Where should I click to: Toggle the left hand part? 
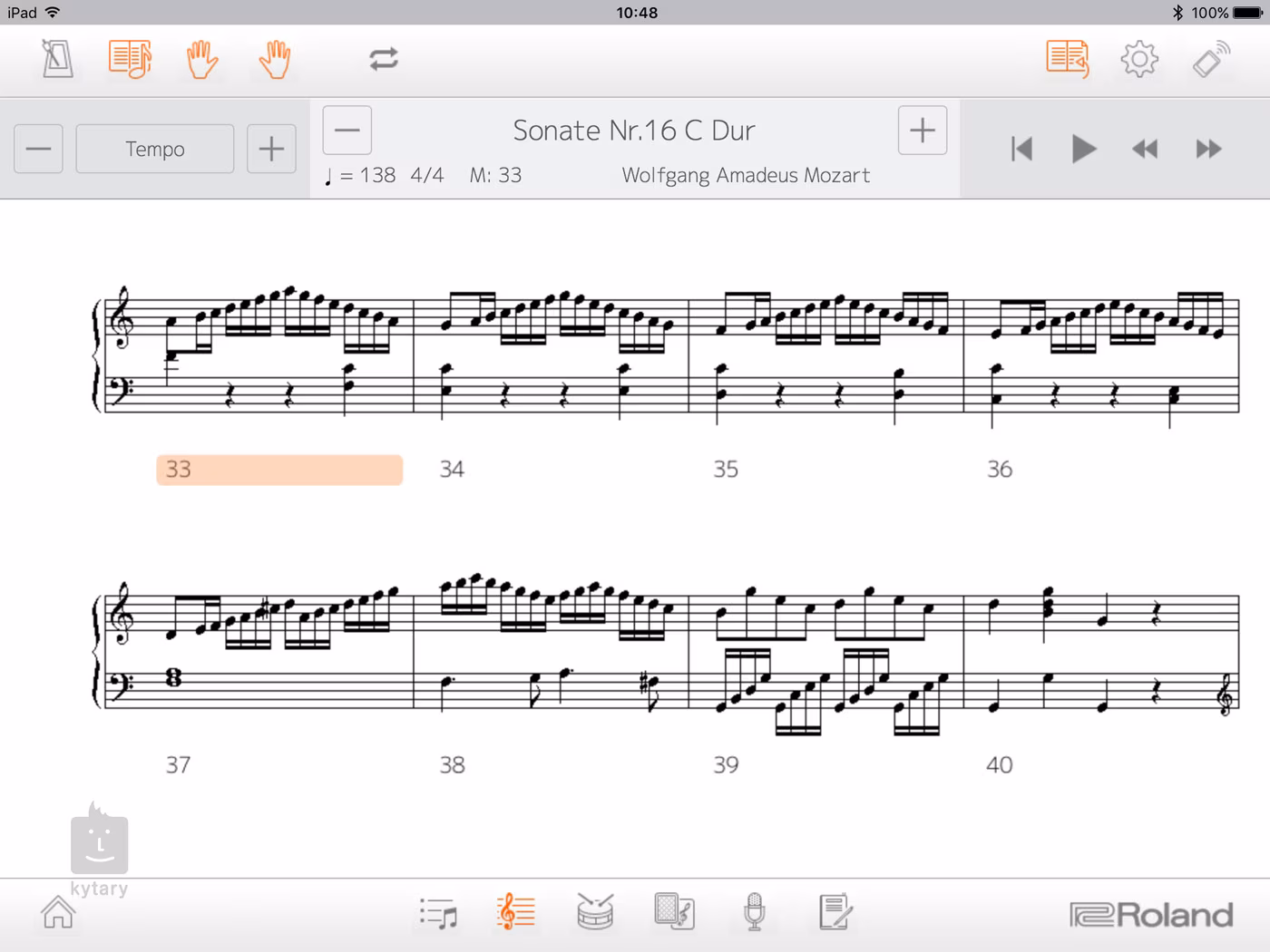click(x=201, y=60)
